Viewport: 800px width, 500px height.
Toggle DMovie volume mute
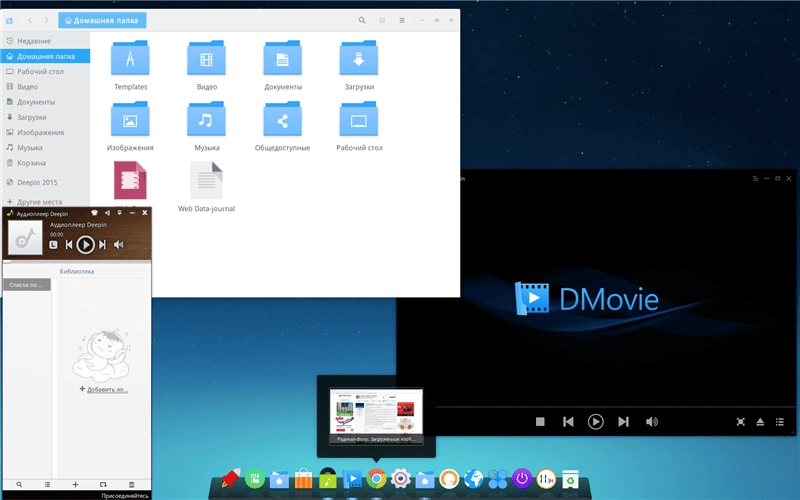point(652,422)
